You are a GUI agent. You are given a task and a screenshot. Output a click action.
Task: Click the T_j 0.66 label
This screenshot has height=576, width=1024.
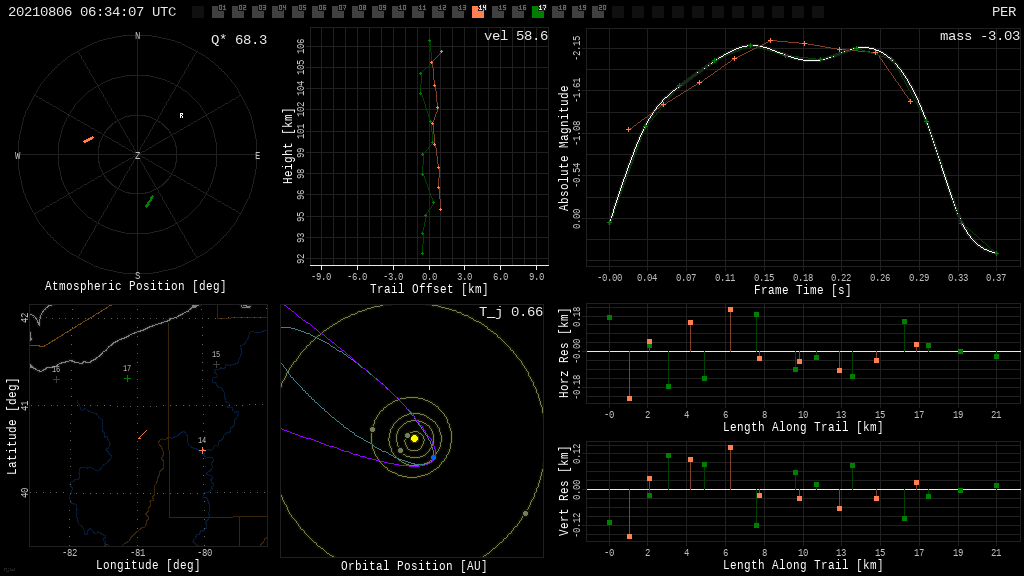510,312
